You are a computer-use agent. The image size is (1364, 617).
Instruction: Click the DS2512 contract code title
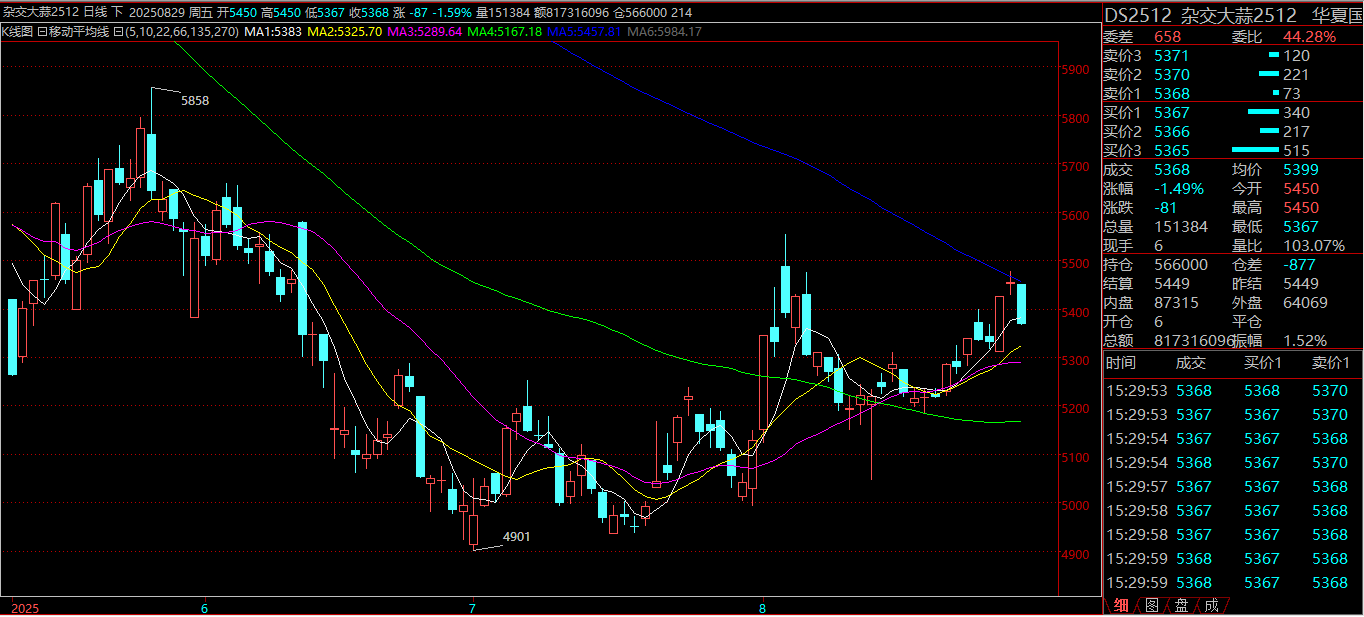coord(1134,15)
